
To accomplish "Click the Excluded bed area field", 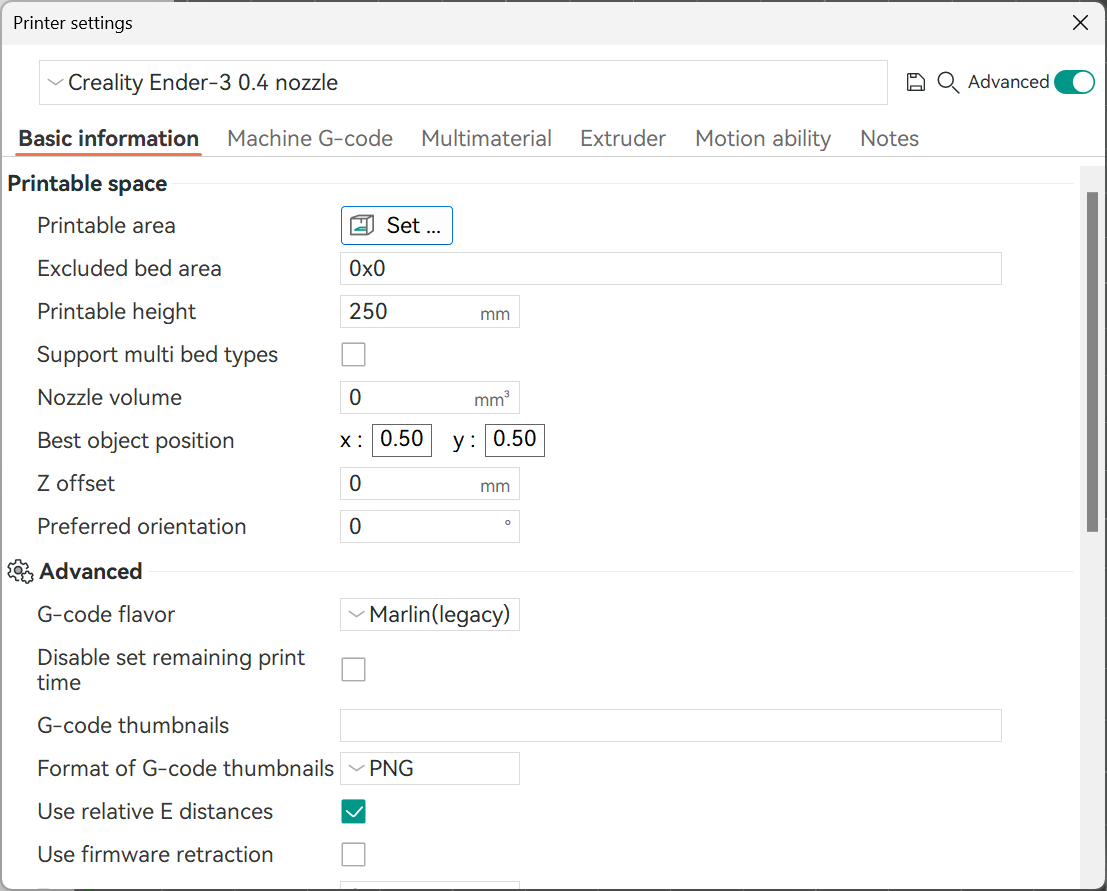I will coord(671,268).
